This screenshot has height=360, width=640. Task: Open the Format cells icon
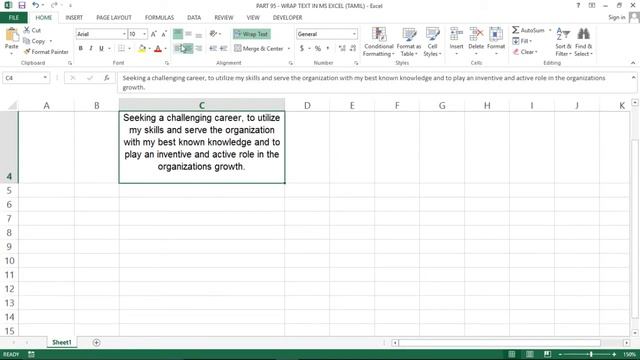click(x=496, y=35)
